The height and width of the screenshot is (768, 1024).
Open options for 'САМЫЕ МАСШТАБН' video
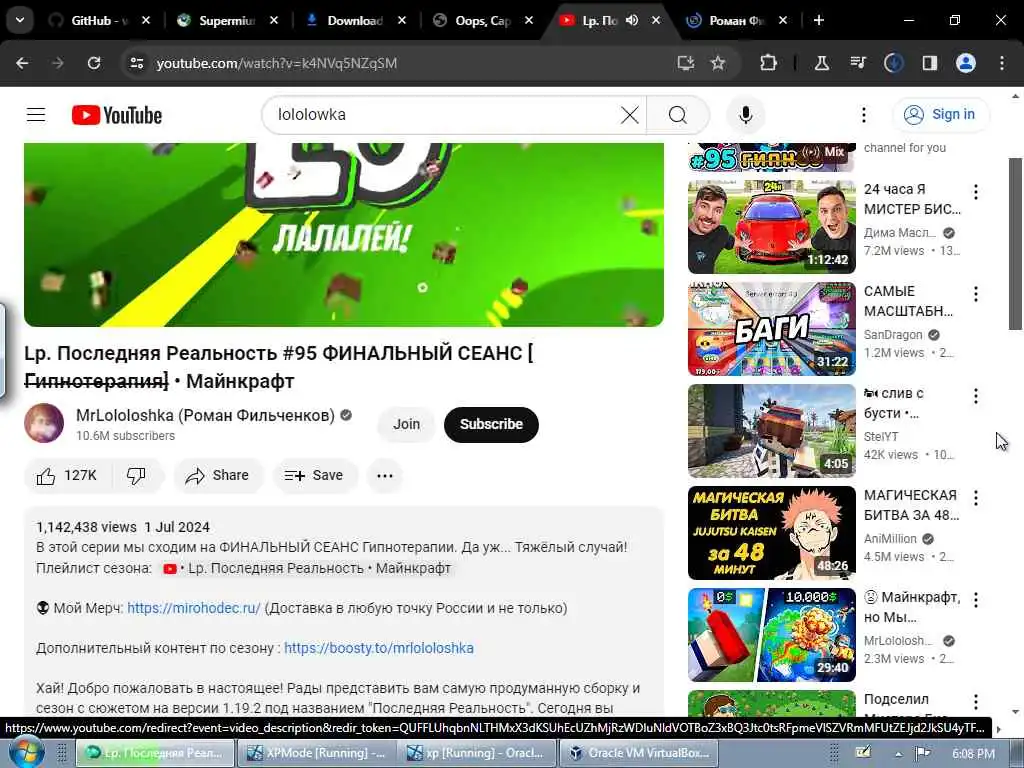click(x=976, y=294)
